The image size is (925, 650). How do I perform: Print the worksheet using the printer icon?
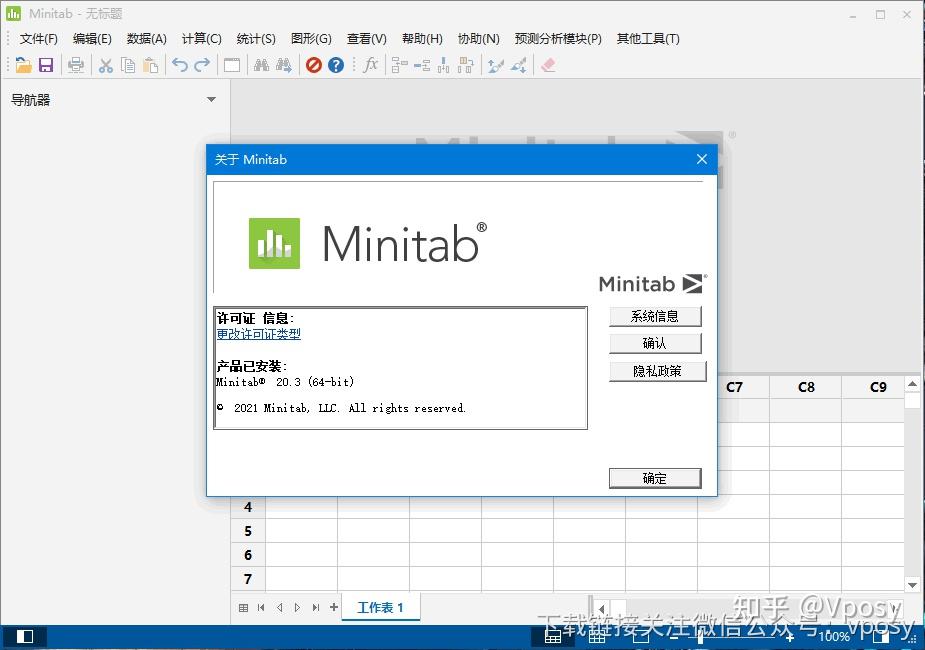pyautogui.click(x=76, y=65)
